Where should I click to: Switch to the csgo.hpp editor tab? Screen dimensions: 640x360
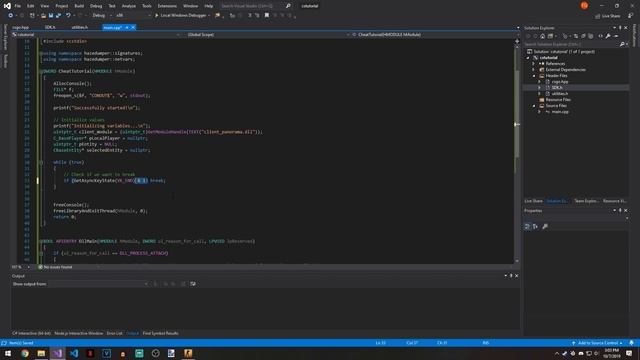pos(21,27)
